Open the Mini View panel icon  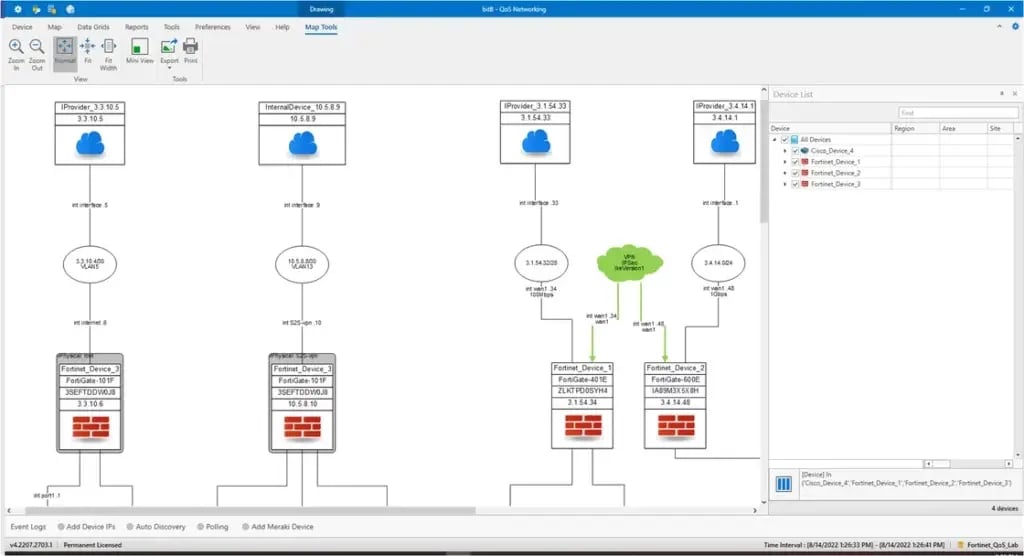point(139,47)
